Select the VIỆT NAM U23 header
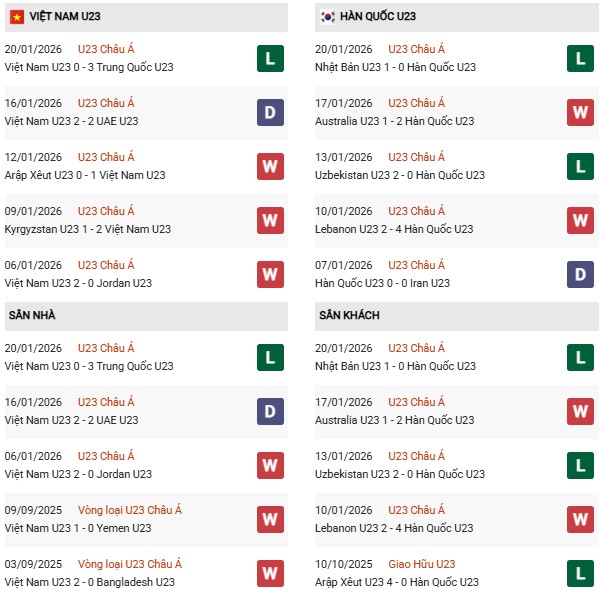The width and height of the screenshot is (600, 595). (x=64, y=17)
